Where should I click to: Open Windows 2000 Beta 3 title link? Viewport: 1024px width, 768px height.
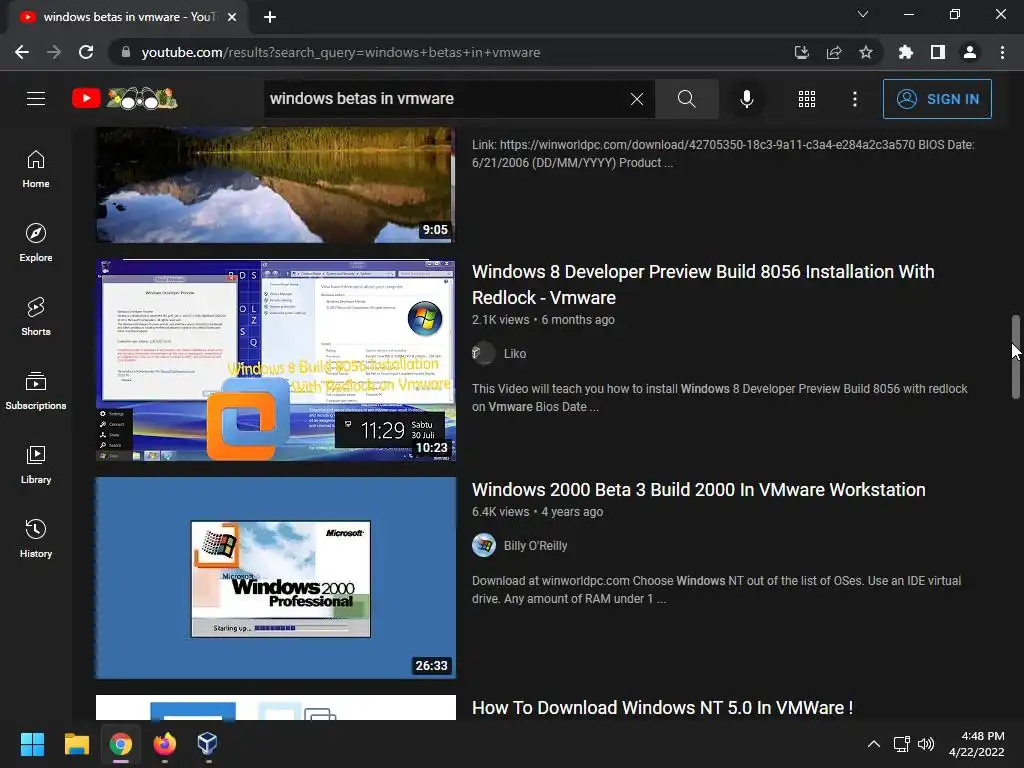click(x=698, y=490)
